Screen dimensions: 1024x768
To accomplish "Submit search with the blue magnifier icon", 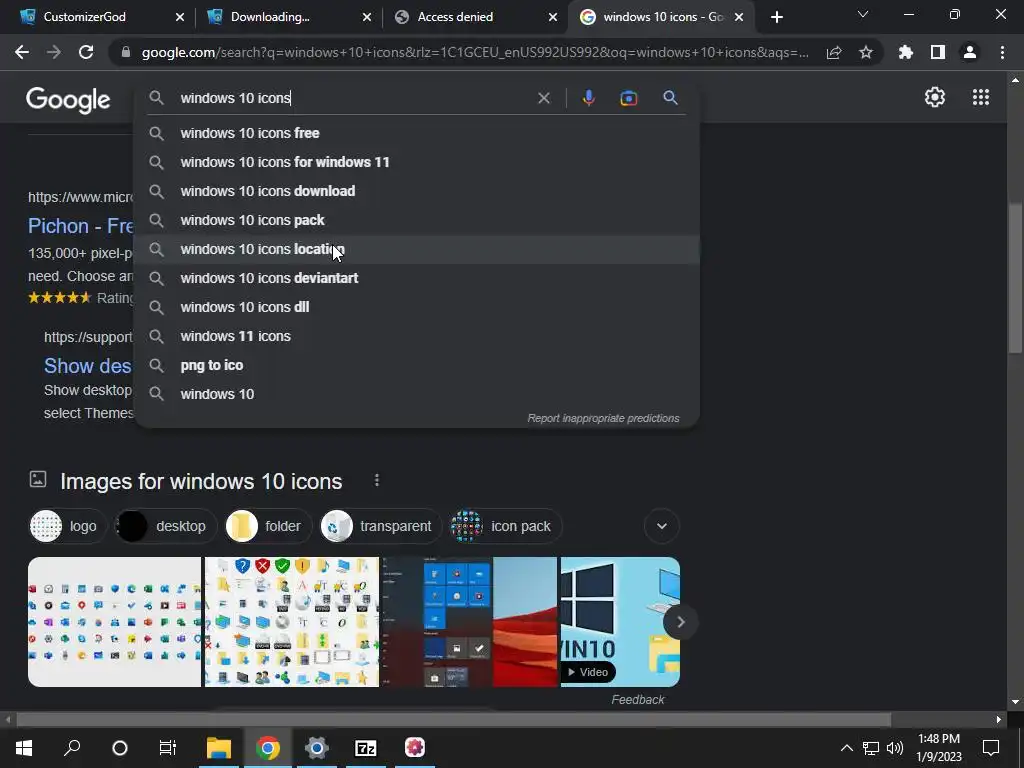I will pos(670,98).
